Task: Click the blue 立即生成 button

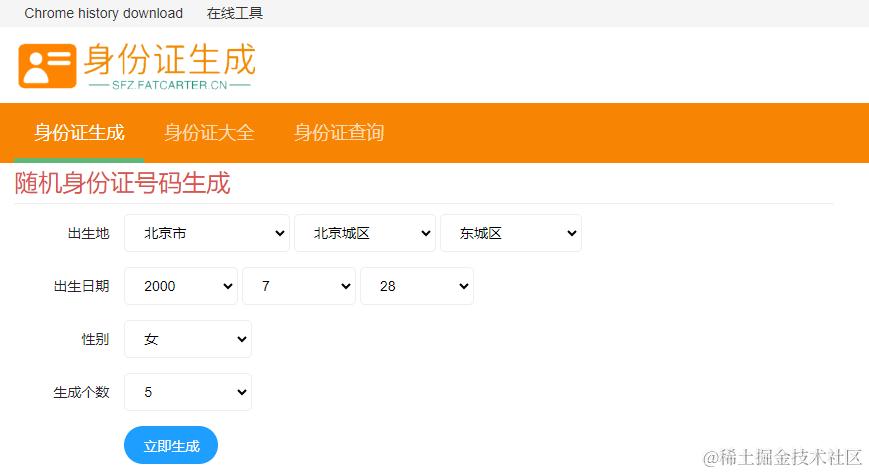Action: pyautogui.click(x=171, y=445)
